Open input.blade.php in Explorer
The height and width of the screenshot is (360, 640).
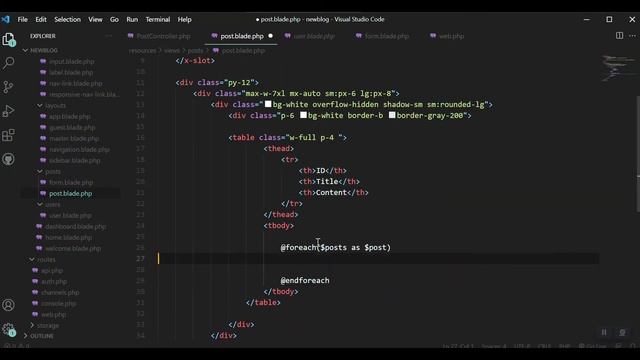71,61
